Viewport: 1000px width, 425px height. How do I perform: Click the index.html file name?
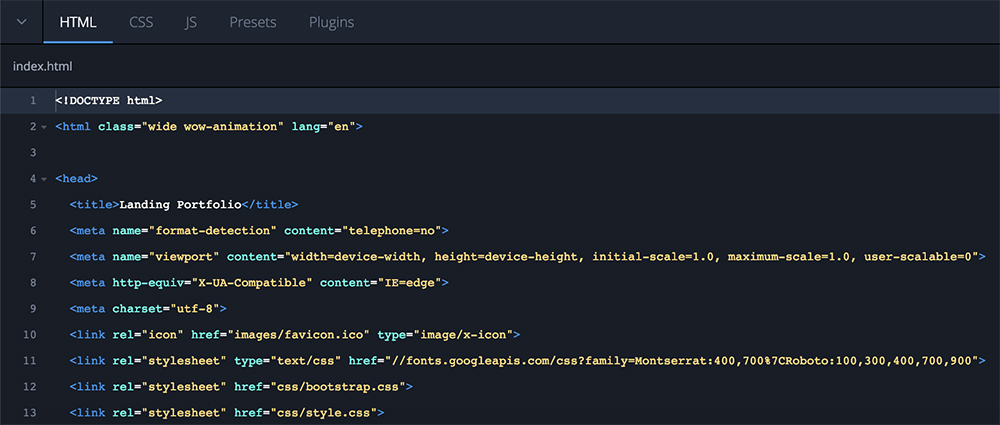43,66
